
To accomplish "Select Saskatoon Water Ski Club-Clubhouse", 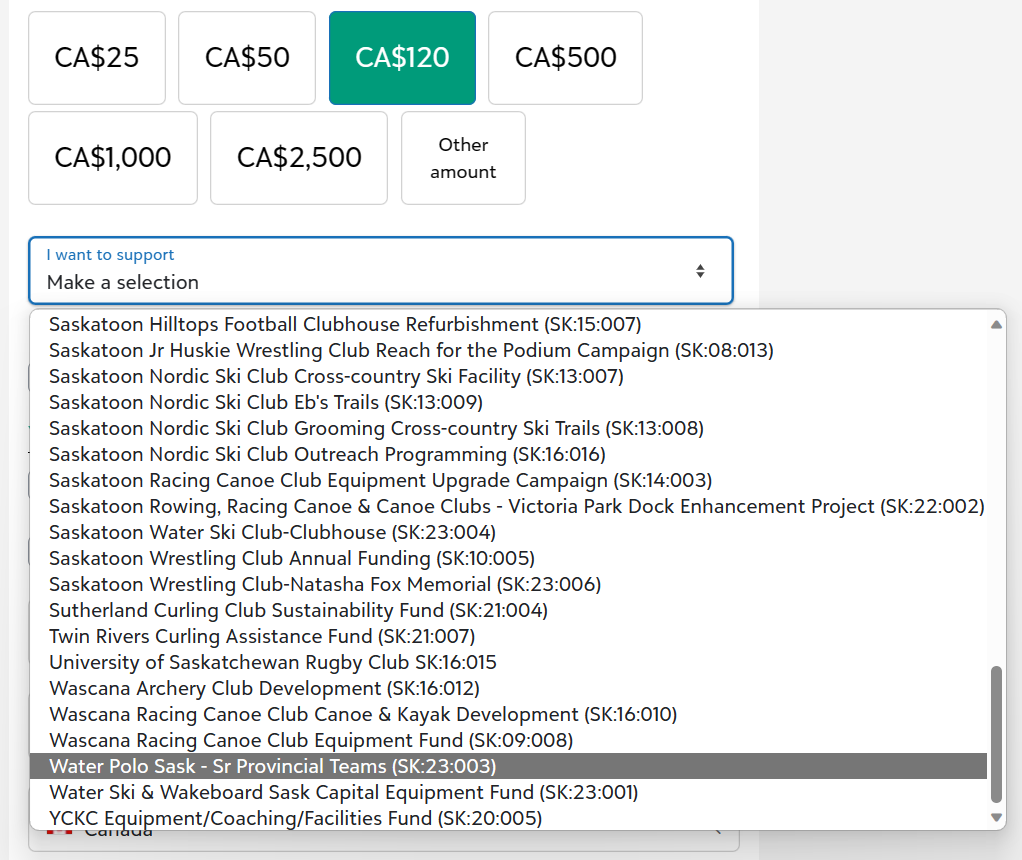I will 508,533.
